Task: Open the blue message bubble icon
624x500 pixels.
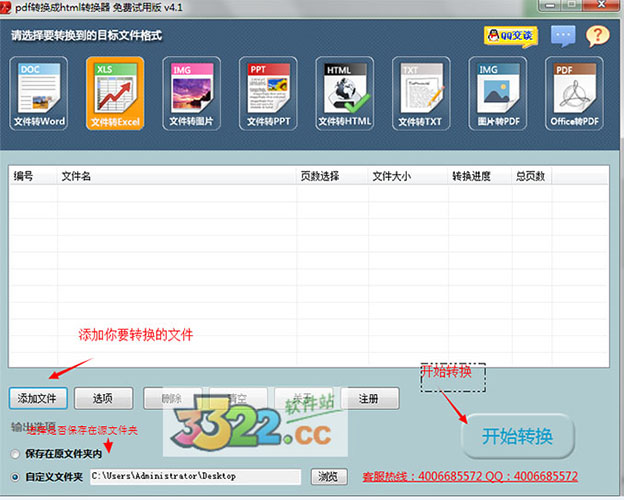Action: click(563, 36)
